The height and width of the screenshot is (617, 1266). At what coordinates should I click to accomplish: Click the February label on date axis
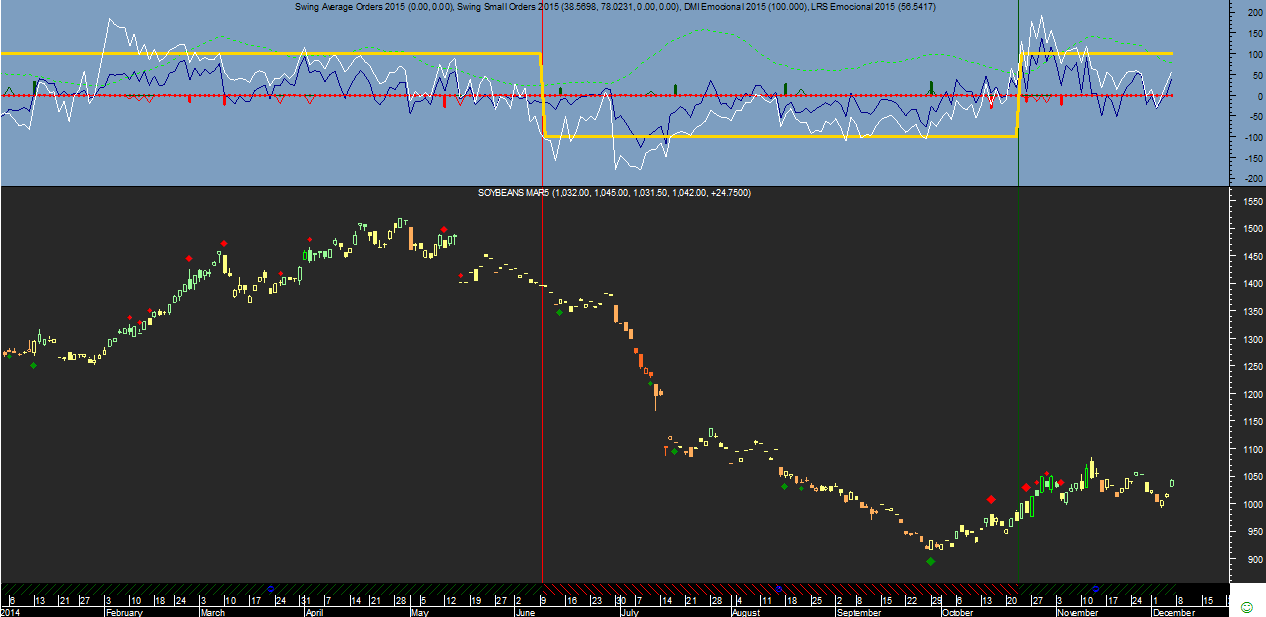(126, 612)
